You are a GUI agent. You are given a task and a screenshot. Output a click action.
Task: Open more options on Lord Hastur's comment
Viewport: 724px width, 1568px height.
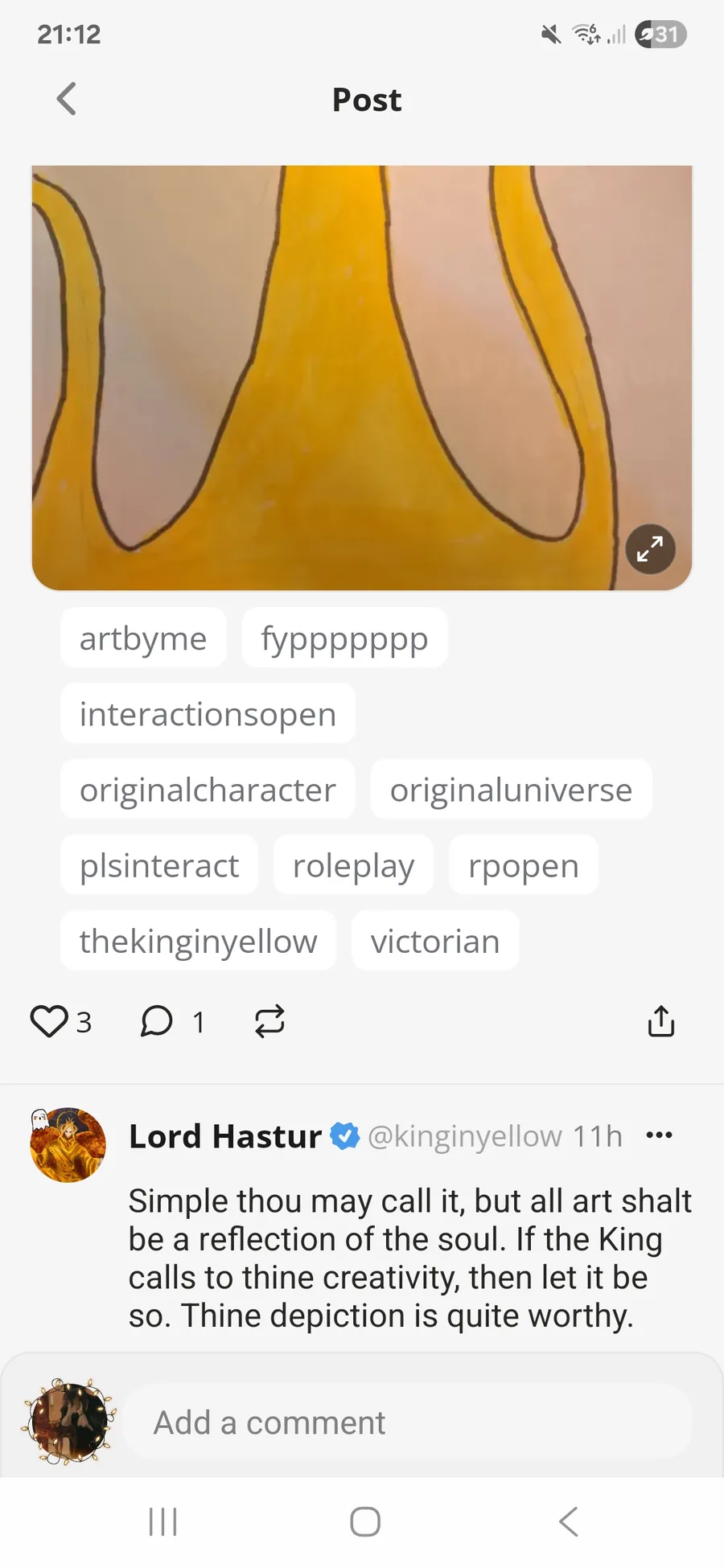[x=659, y=1135]
